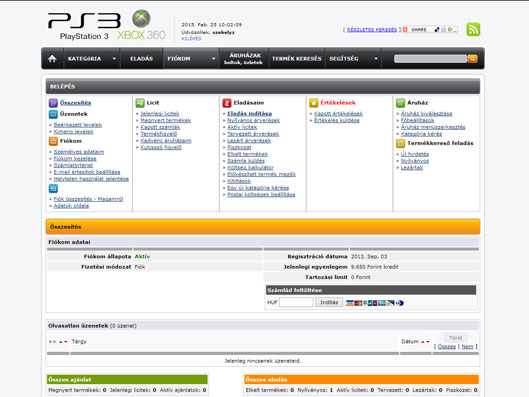Click the HUF amount input field
The image size is (529, 397).
click(296, 302)
